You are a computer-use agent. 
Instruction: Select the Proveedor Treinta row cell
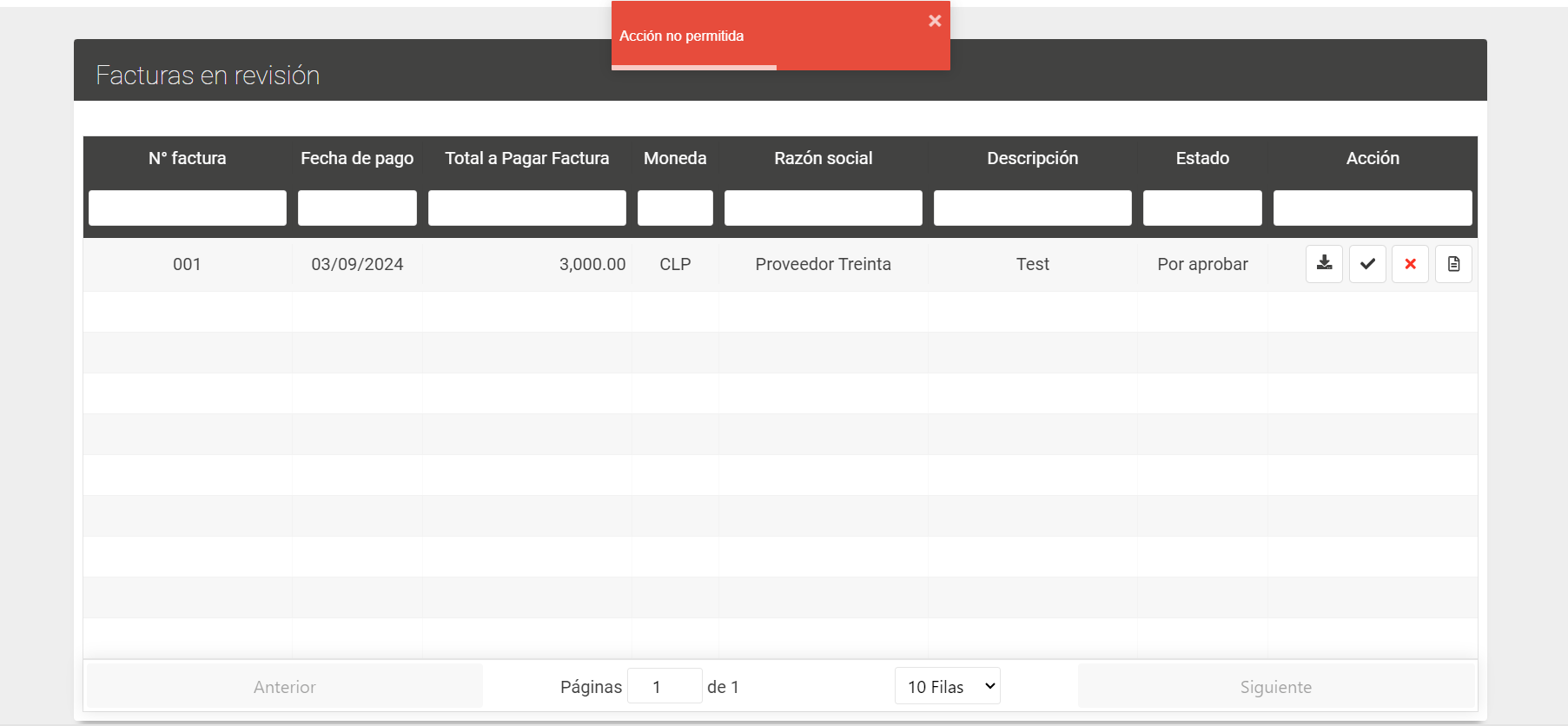tap(823, 264)
